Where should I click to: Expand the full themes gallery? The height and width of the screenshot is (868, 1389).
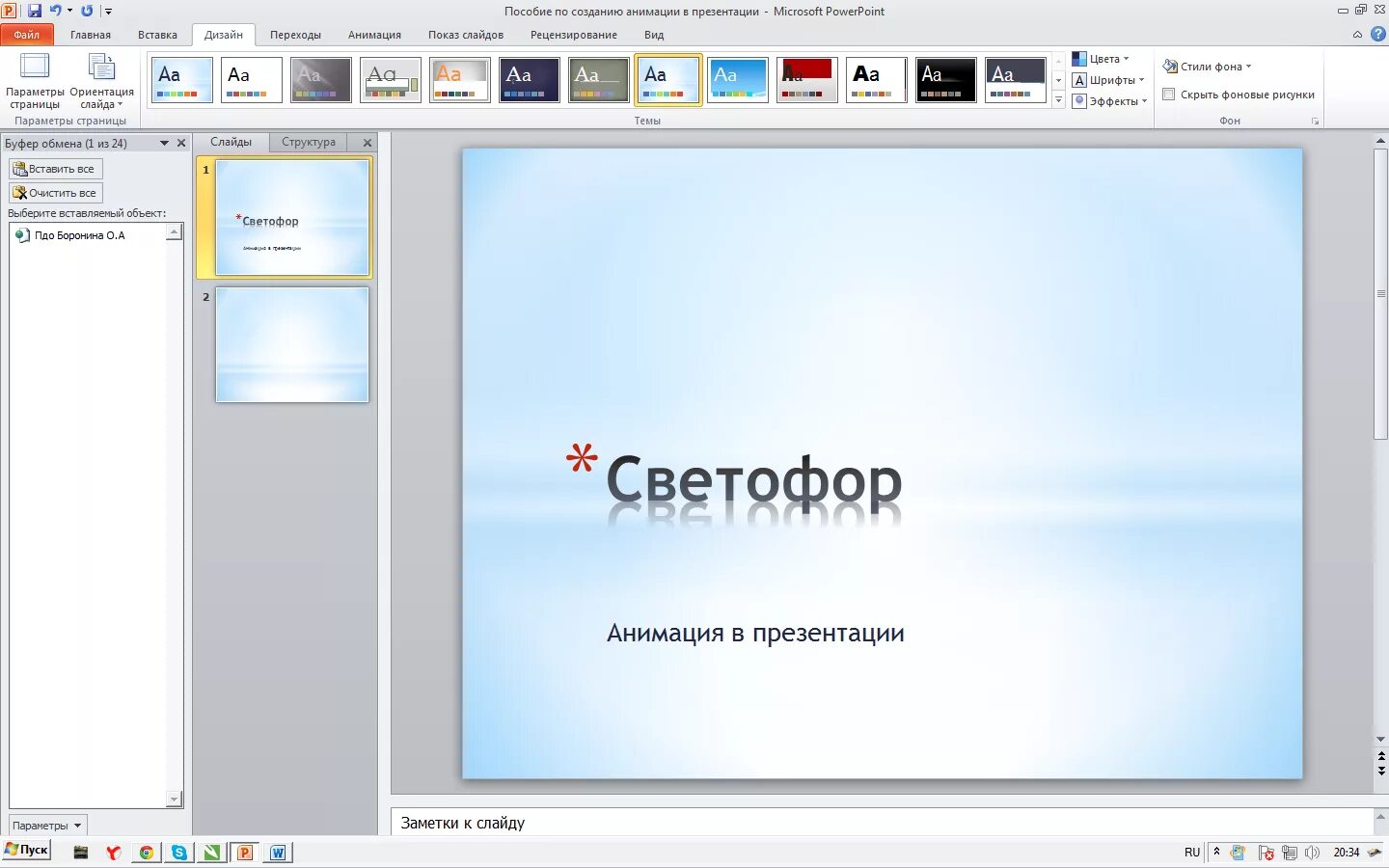[1058, 100]
